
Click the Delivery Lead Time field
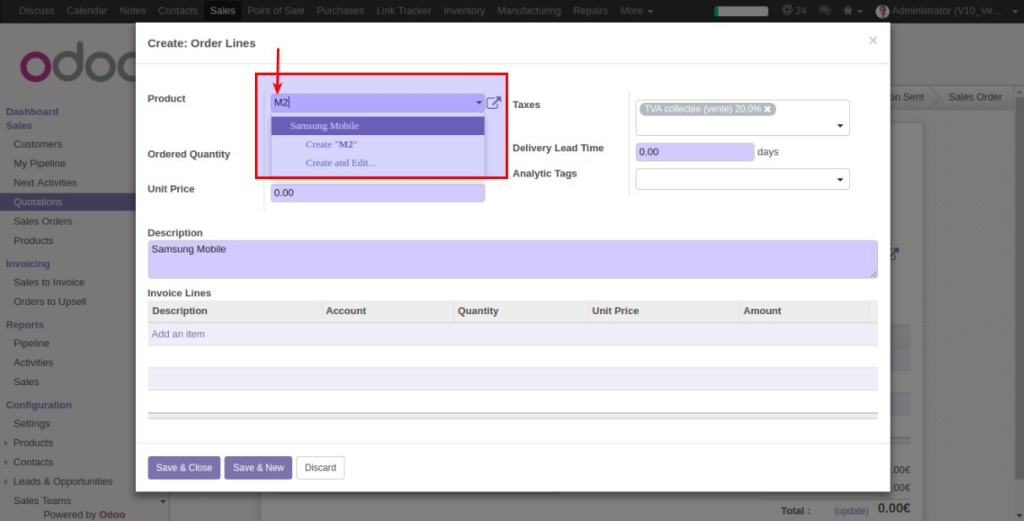tap(694, 152)
